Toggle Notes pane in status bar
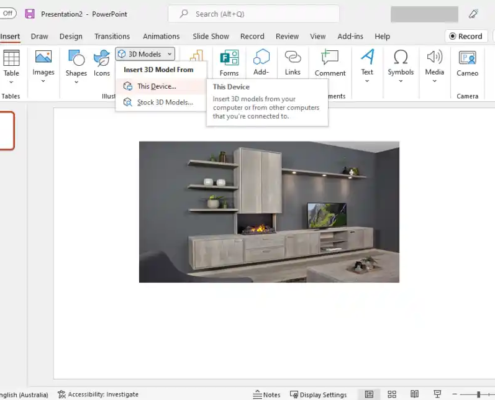The width and height of the screenshot is (495, 400). pos(267,395)
